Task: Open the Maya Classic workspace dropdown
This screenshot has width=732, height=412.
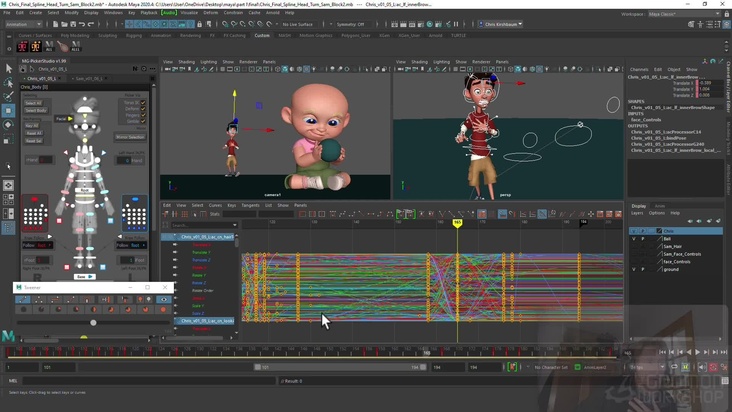Action: [x=684, y=14]
